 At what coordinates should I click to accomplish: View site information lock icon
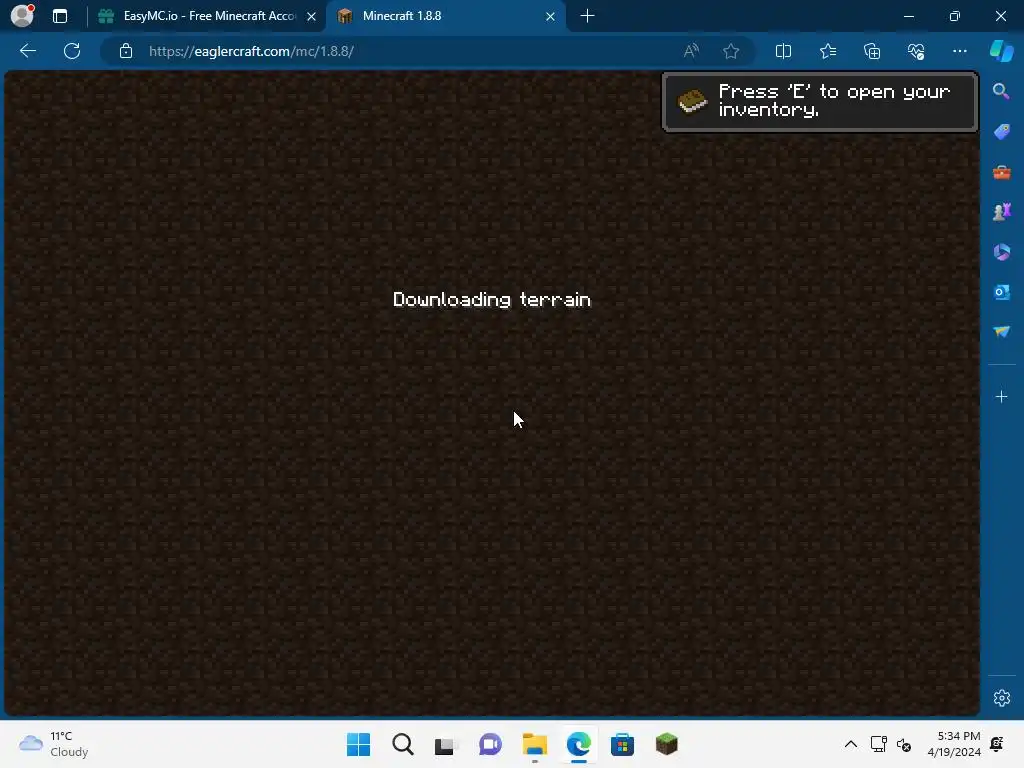[126, 51]
